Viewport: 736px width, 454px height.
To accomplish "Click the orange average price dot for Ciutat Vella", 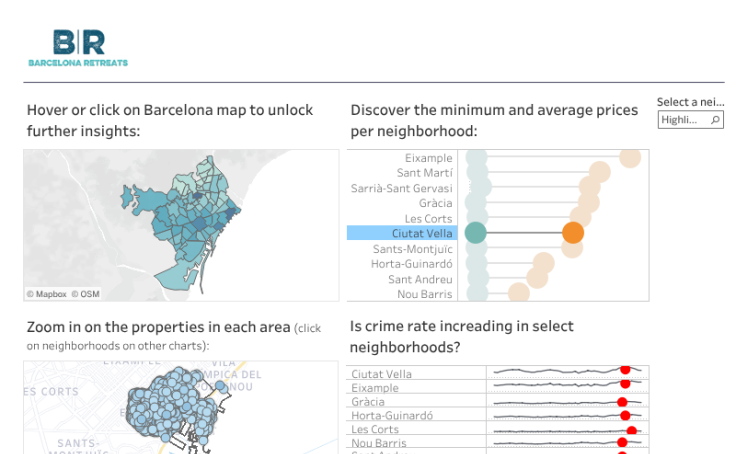I will tap(573, 233).
